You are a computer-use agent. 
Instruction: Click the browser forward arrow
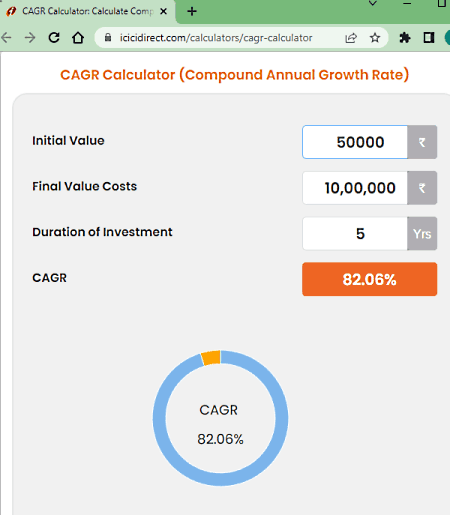pyautogui.click(x=30, y=38)
